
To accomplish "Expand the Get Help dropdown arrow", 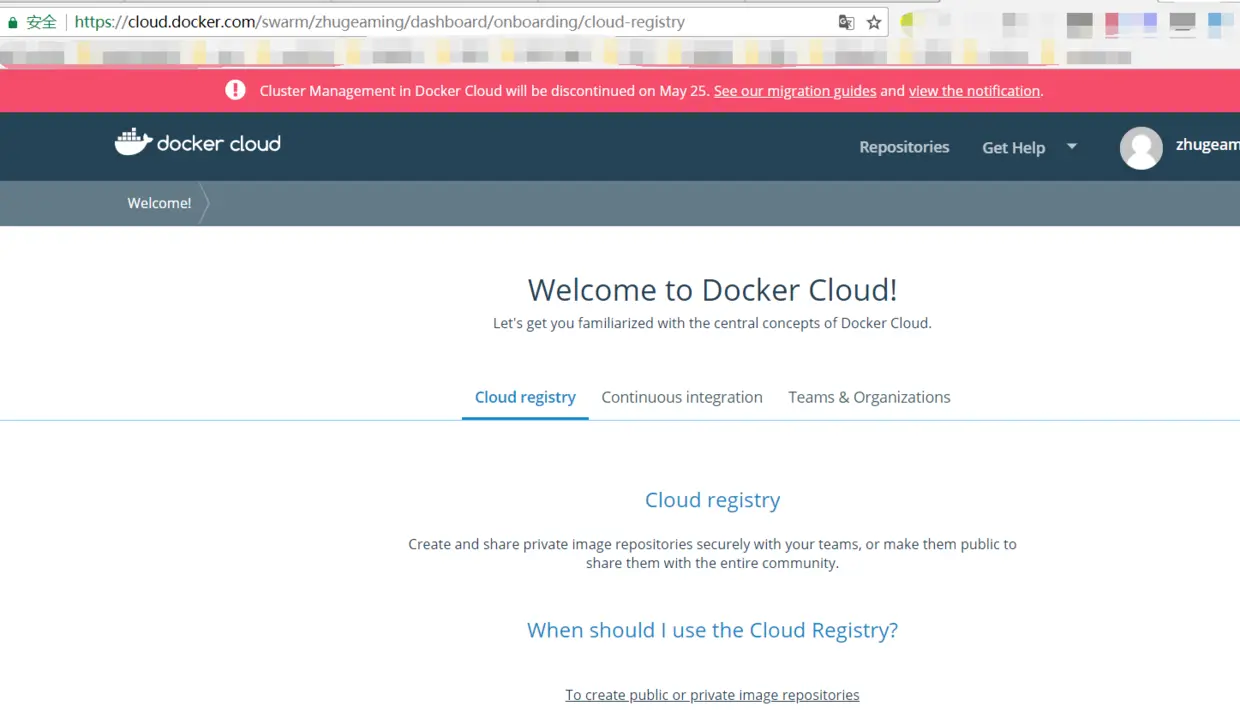I will click(1072, 147).
